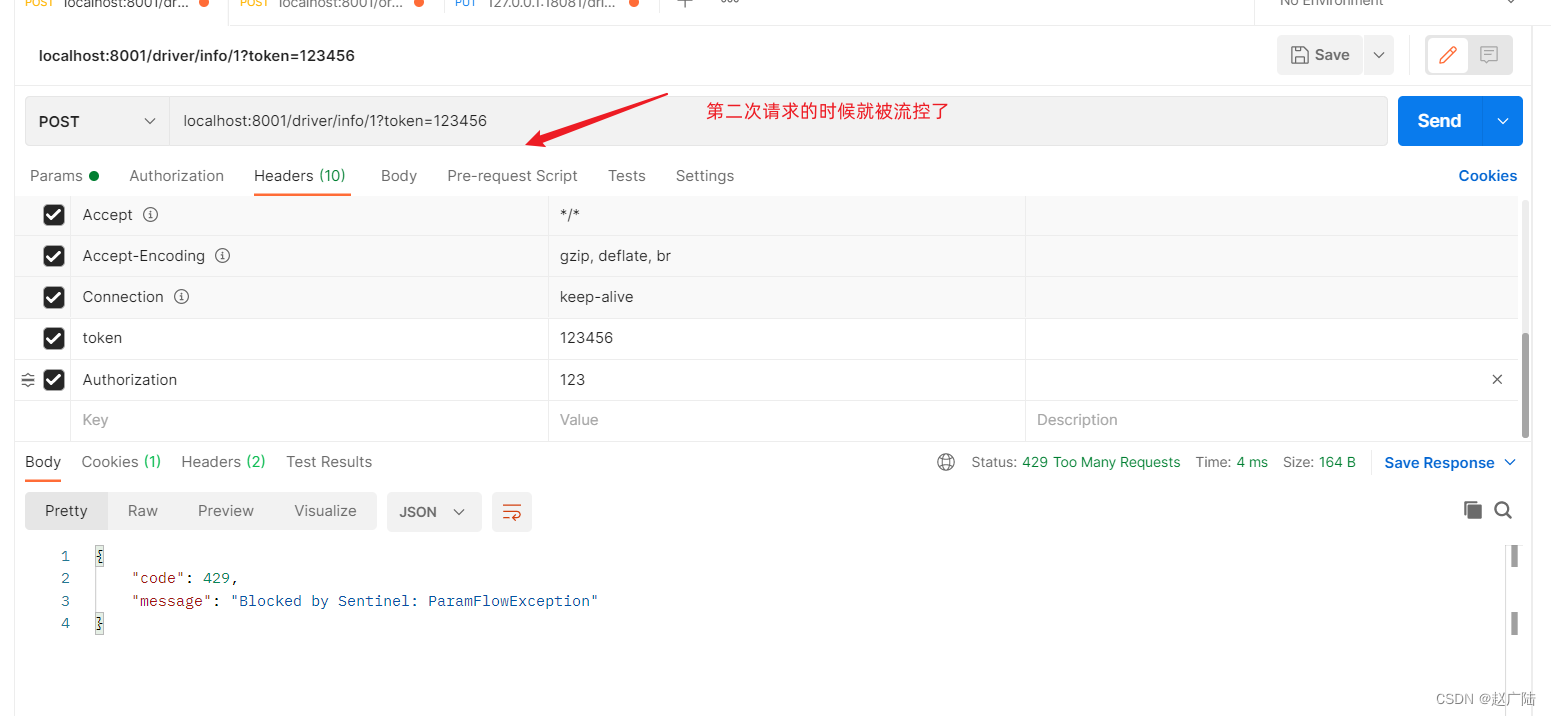Open the Tests tab
This screenshot has height=716, width=1551.
pyautogui.click(x=627, y=175)
